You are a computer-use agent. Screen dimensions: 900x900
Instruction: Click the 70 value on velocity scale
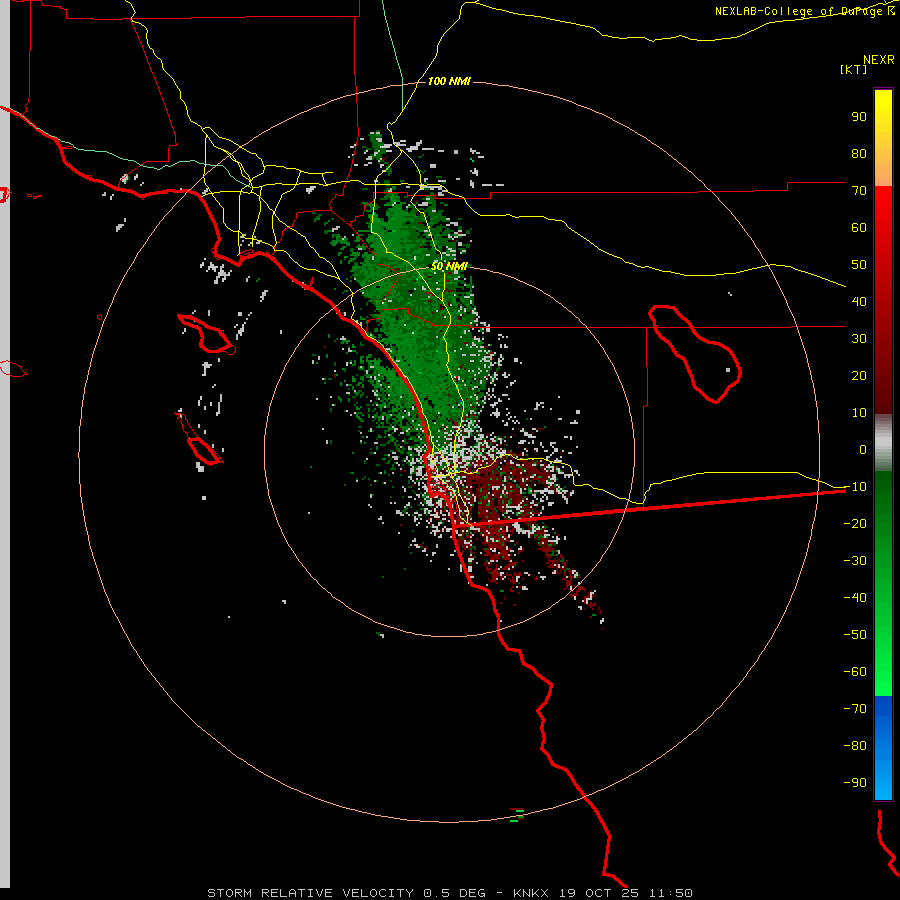tap(859, 191)
